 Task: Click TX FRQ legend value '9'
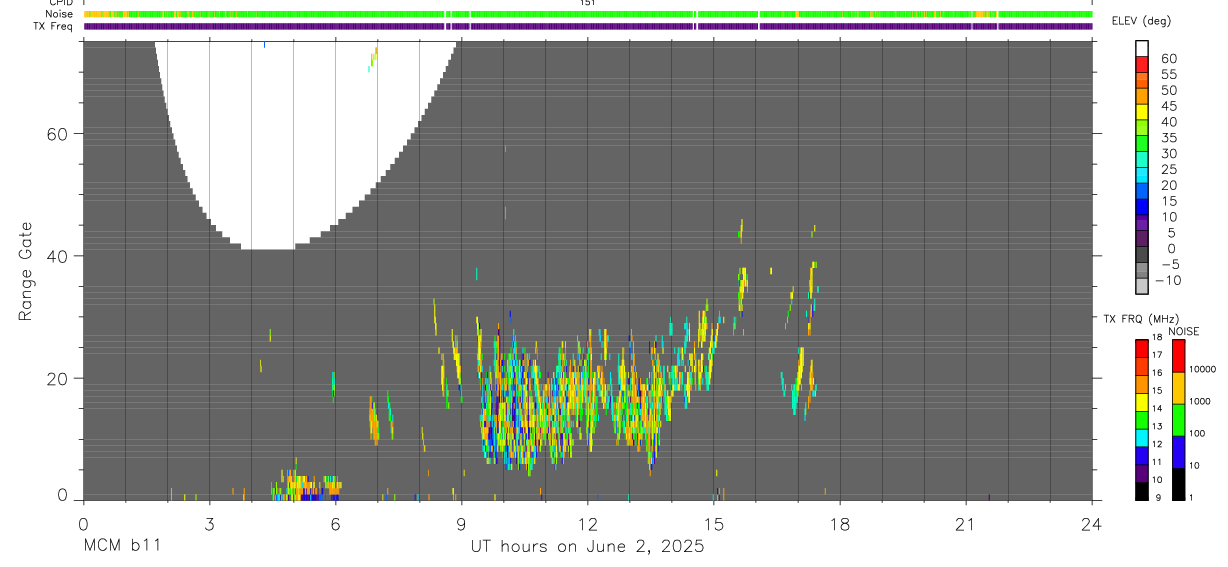(x=1156, y=497)
